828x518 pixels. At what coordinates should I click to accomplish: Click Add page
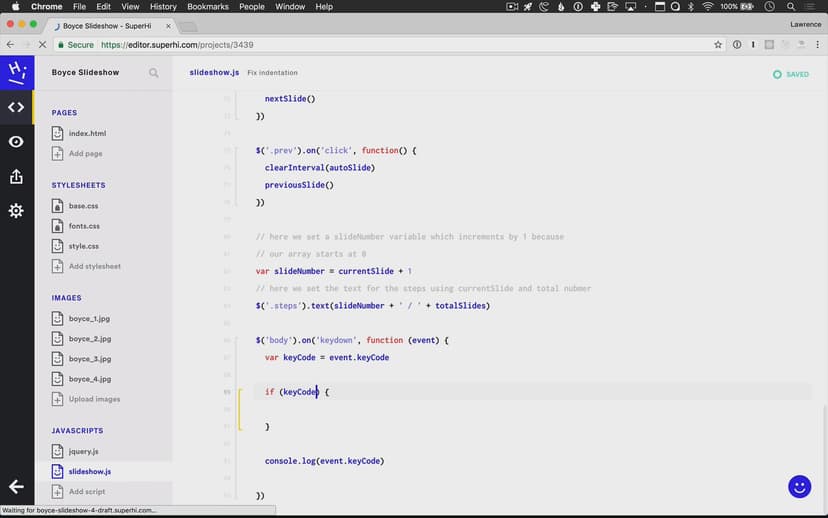tap(85, 154)
